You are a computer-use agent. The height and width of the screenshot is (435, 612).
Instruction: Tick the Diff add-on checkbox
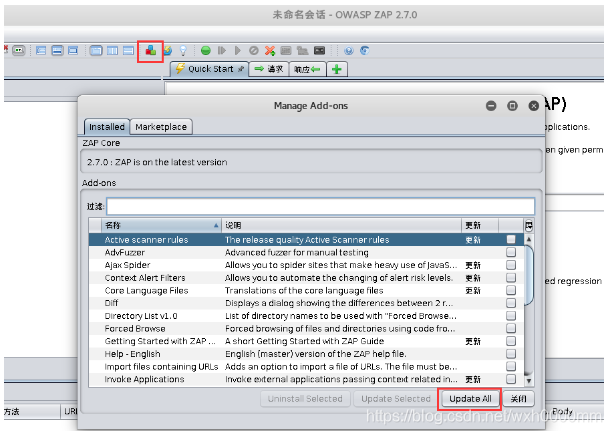pyautogui.click(x=511, y=303)
